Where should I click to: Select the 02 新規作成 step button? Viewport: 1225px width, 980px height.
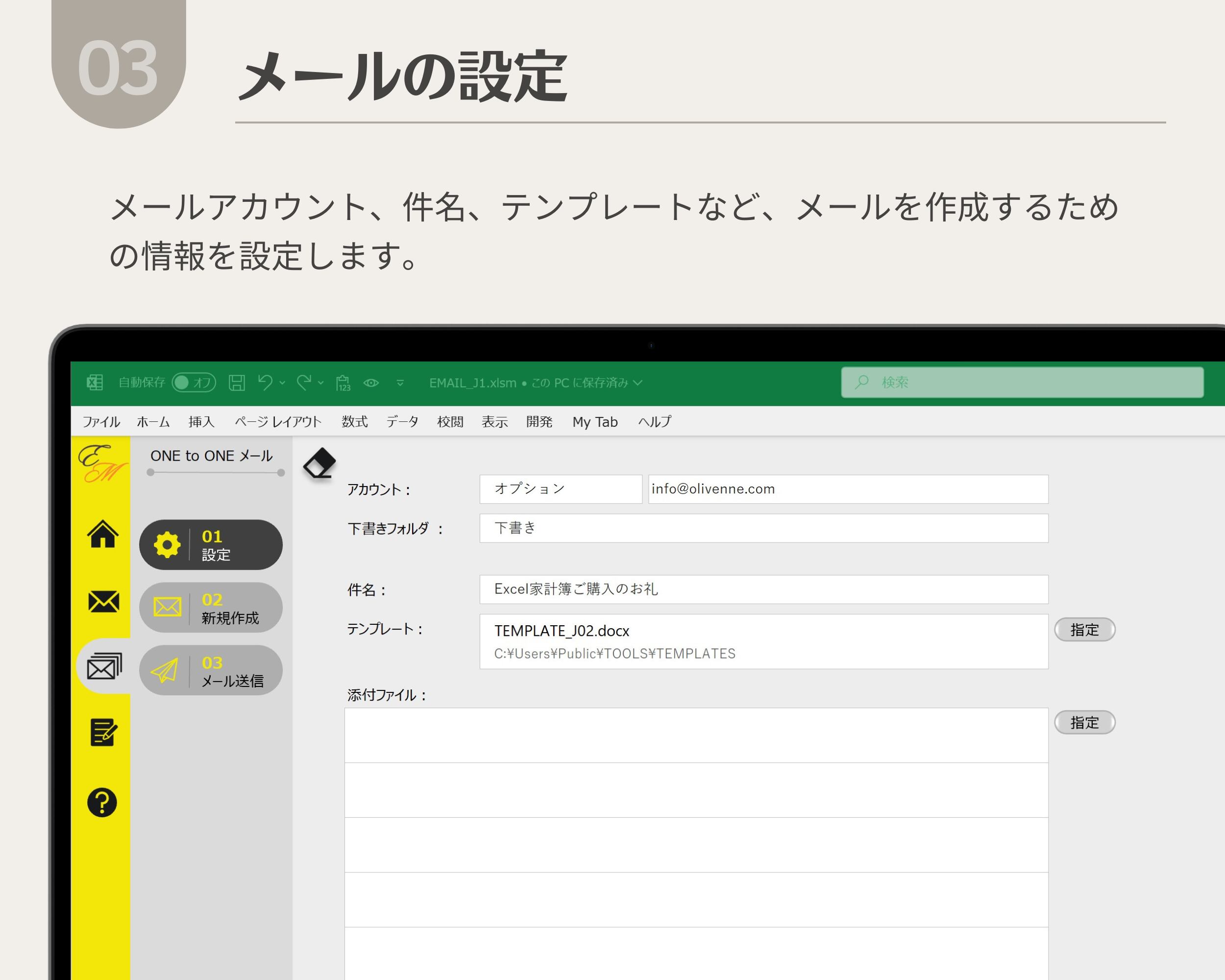[x=211, y=607]
